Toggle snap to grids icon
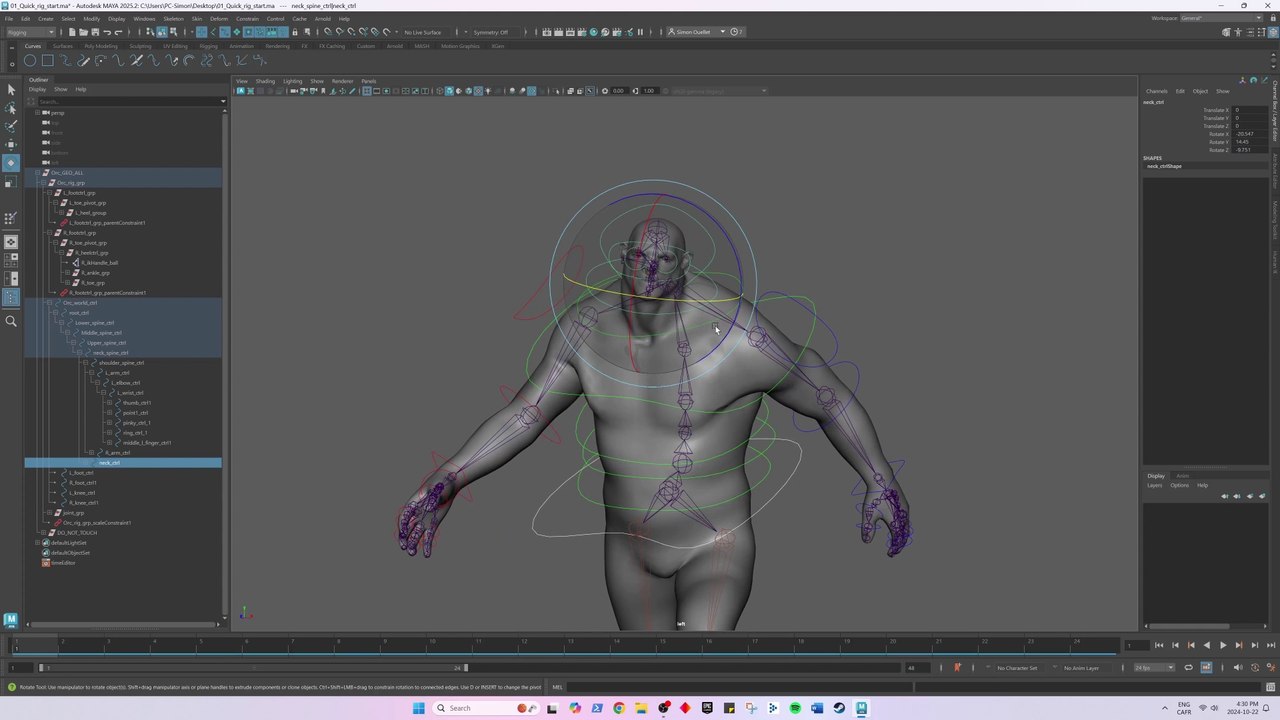 point(327,32)
